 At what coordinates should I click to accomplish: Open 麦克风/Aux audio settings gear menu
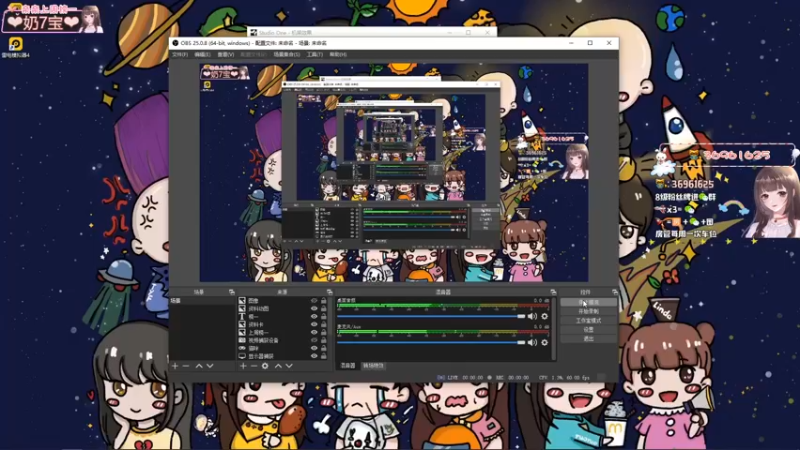544,342
